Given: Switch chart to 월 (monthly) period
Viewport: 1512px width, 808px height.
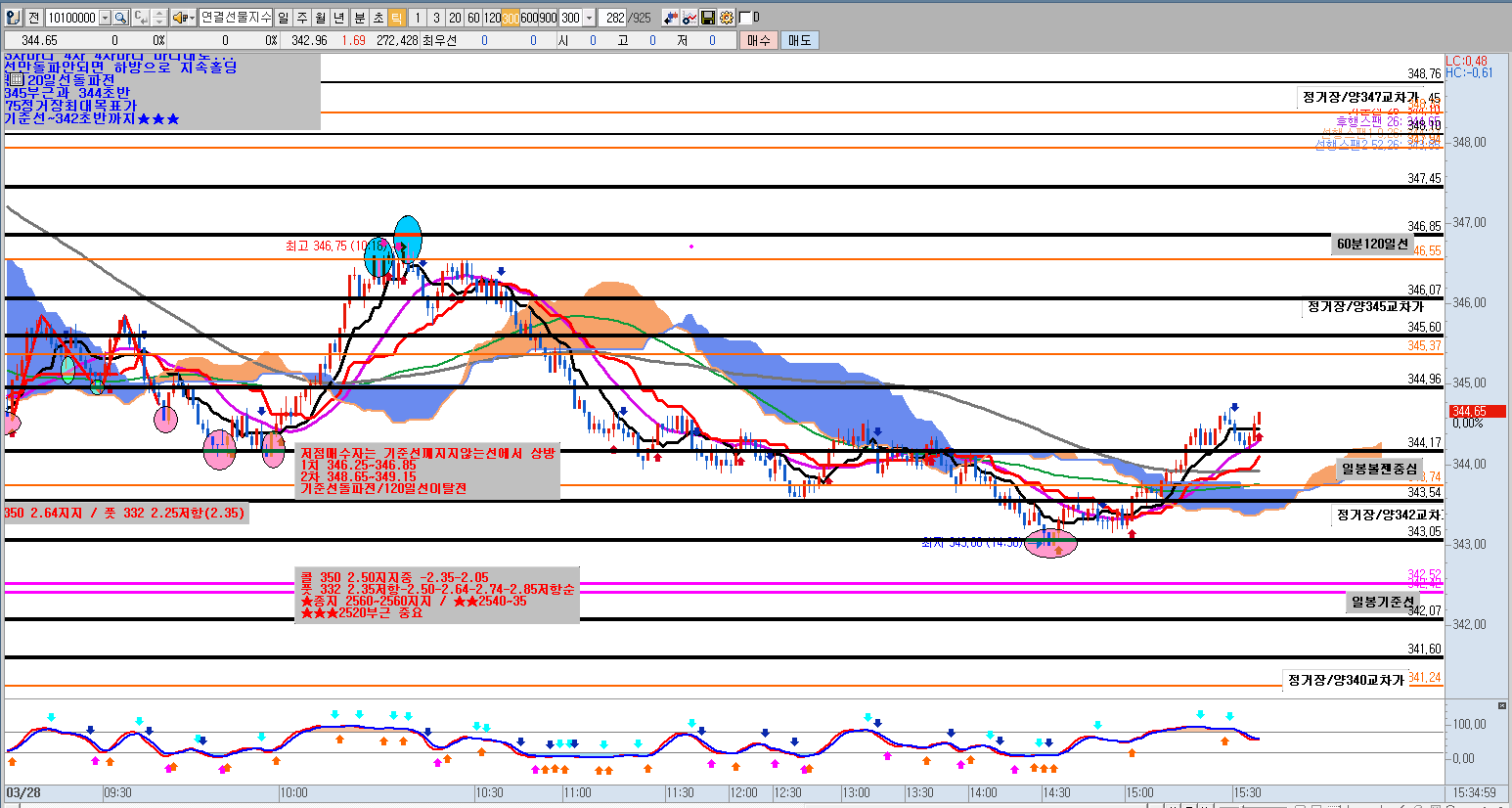Looking at the screenshot, I should point(320,18).
